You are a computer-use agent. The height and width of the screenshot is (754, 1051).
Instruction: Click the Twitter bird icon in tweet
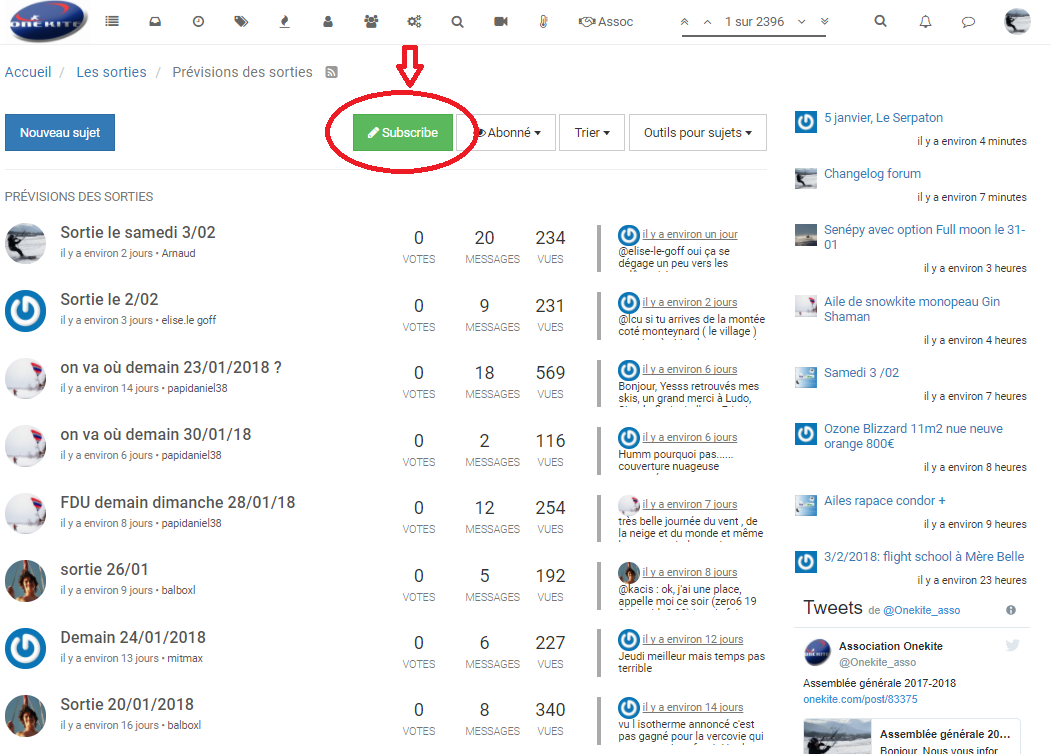click(1012, 645)
